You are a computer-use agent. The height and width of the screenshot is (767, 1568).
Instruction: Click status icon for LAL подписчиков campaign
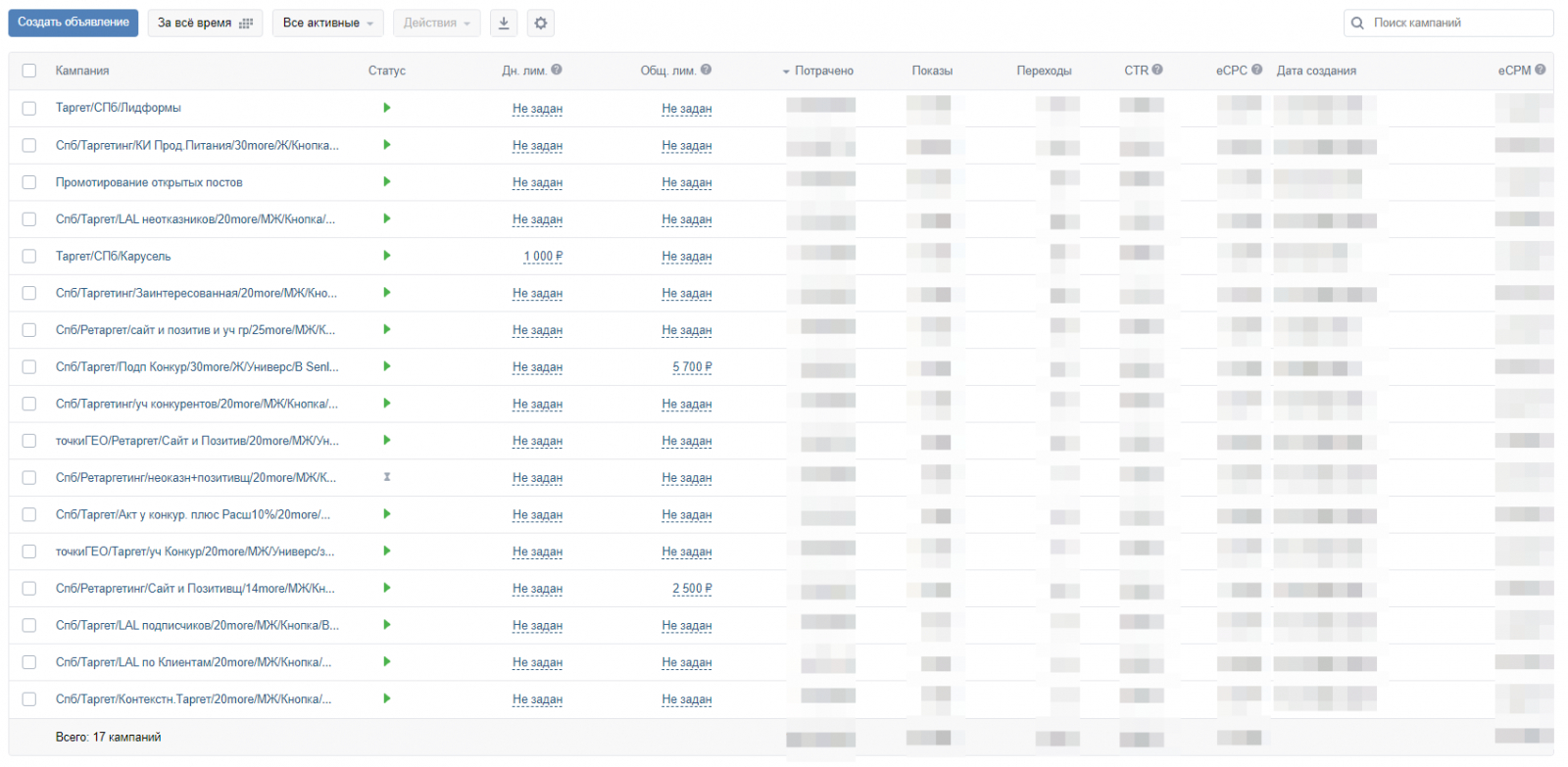[387, 624]
